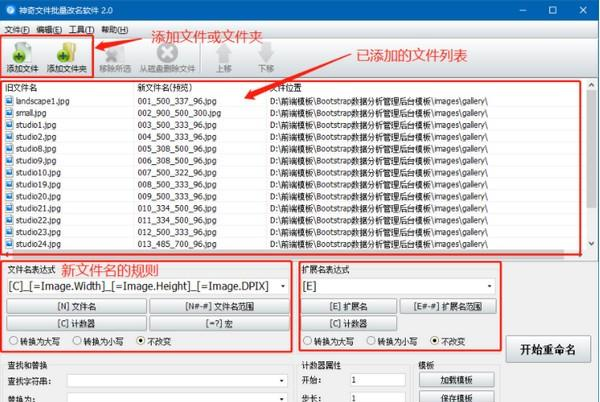Viewport: 600px width, 402px height.
Task: Click the 上移 move up arrow icon
Action: [224, 54]
